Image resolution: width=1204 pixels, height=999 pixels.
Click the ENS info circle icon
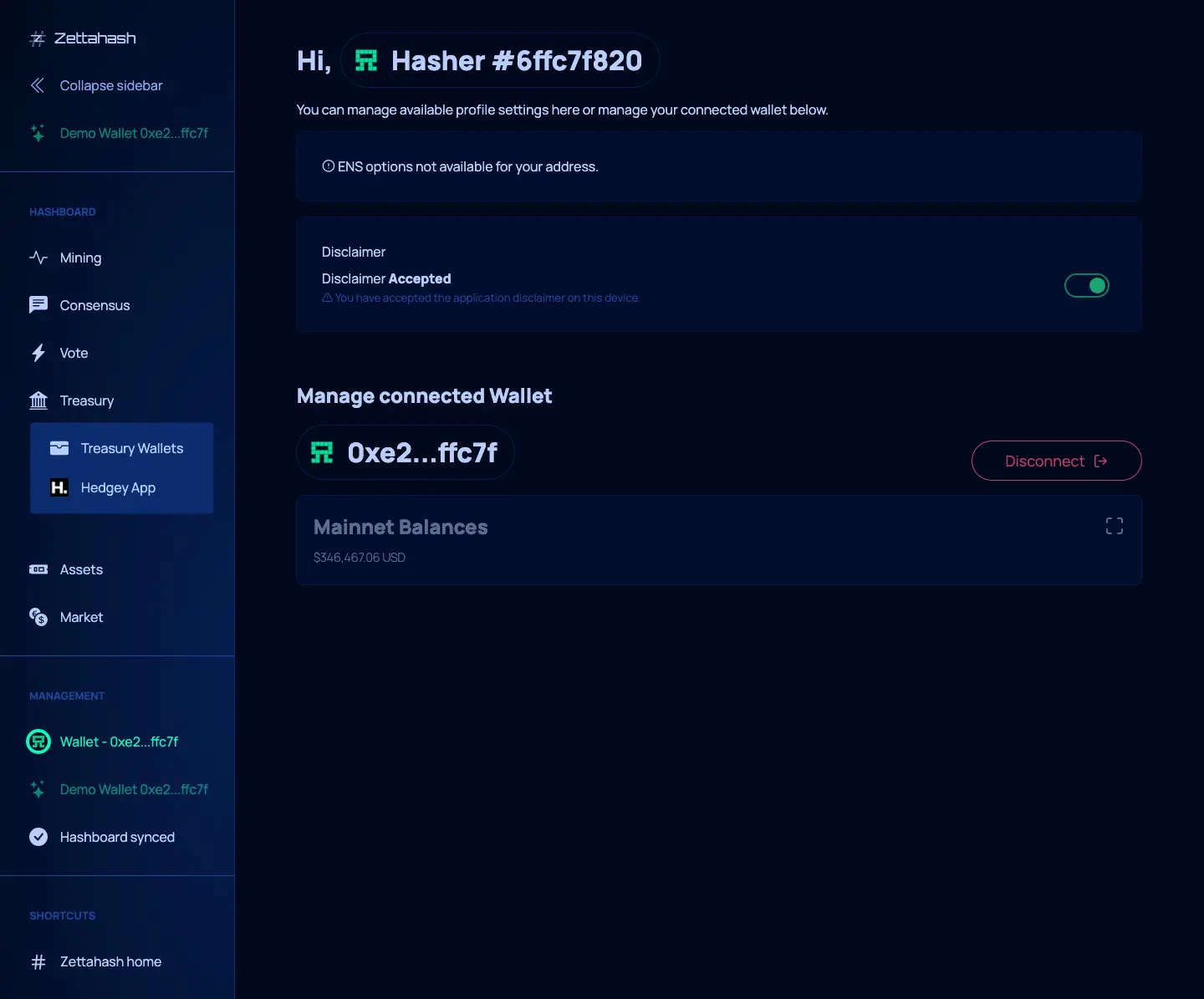pyautogui.click(x=329, y=166)
